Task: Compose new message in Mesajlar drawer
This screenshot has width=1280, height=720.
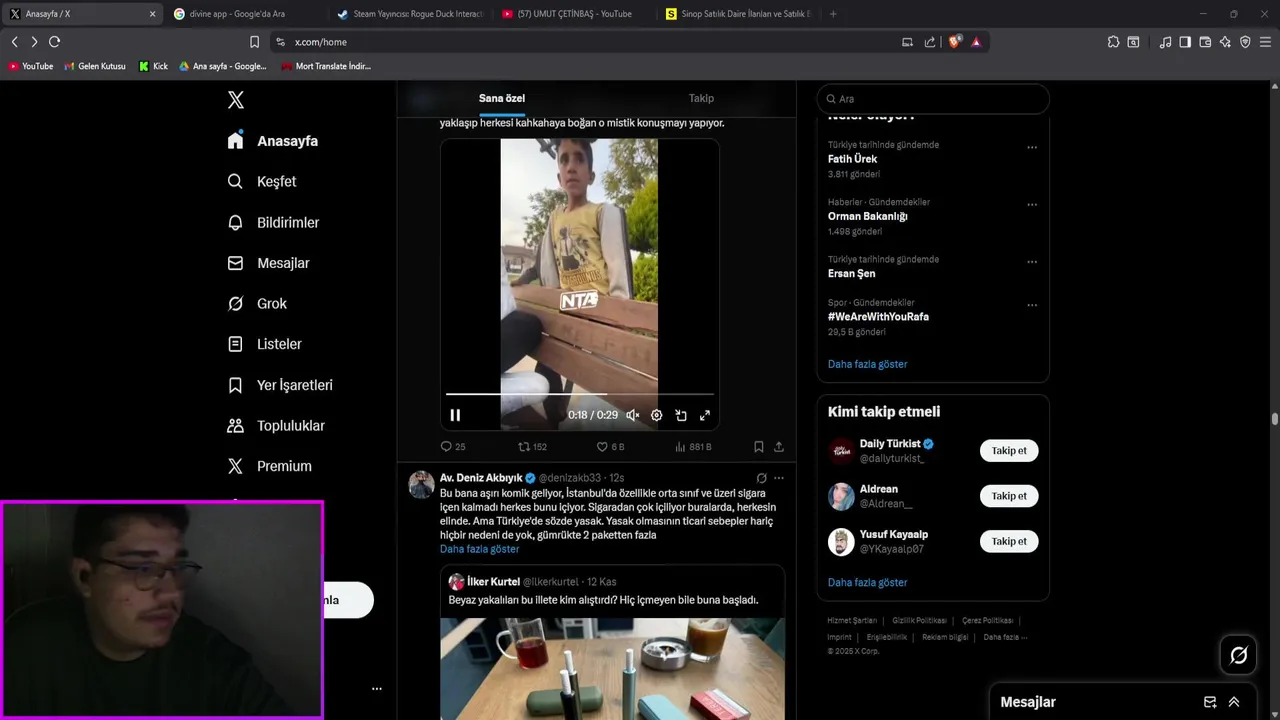Action: (1210, 702)
